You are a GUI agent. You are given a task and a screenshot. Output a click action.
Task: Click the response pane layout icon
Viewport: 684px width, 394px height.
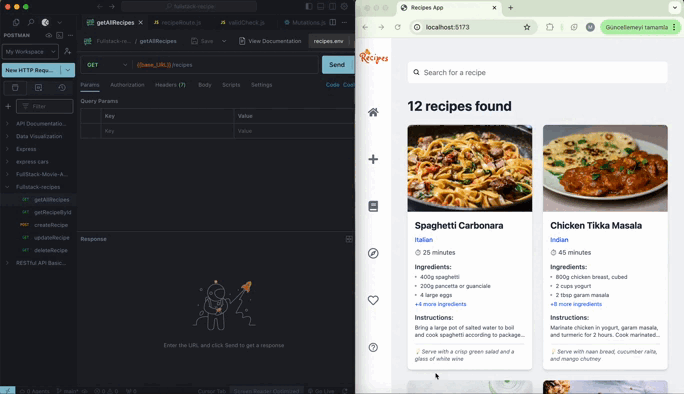349,239
